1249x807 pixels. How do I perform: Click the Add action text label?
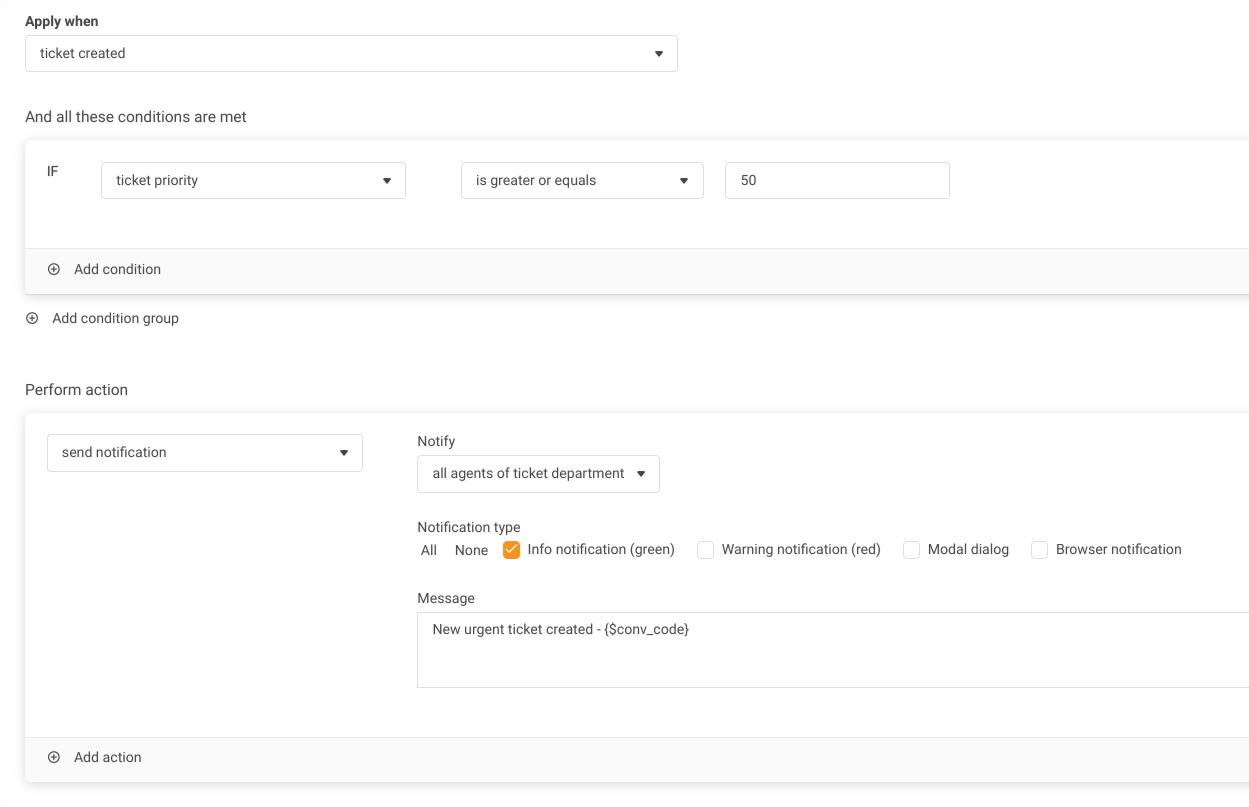pos(108,757)
